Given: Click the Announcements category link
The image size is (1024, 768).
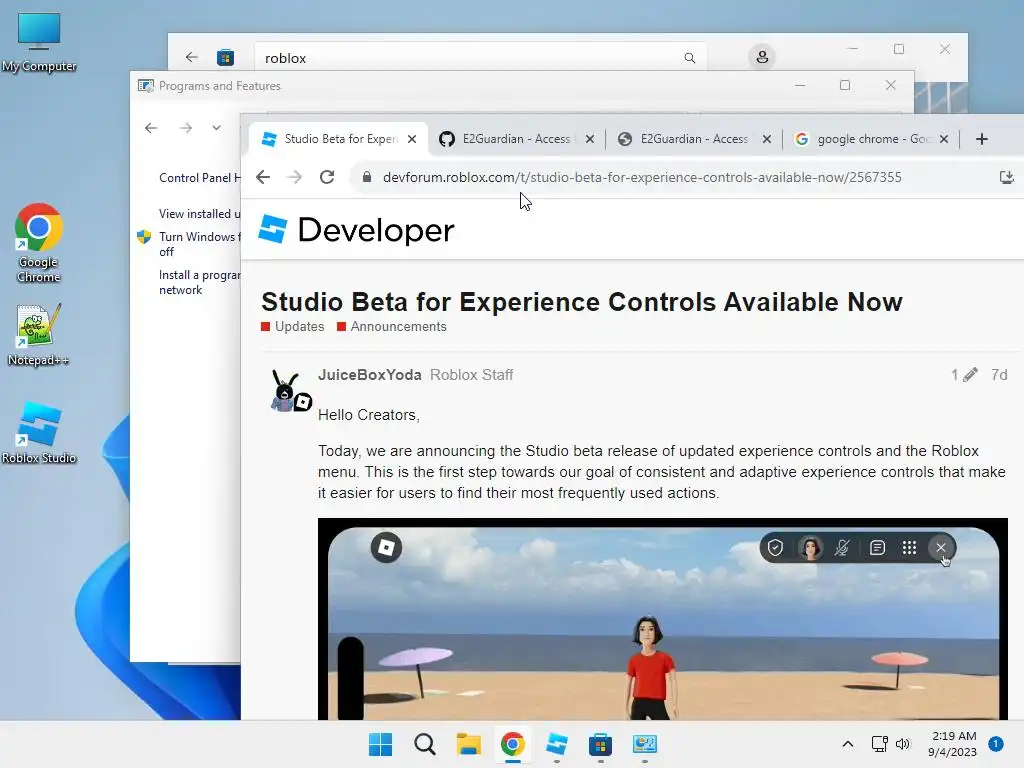Looking at the screenshot, I should click(392, 327).
